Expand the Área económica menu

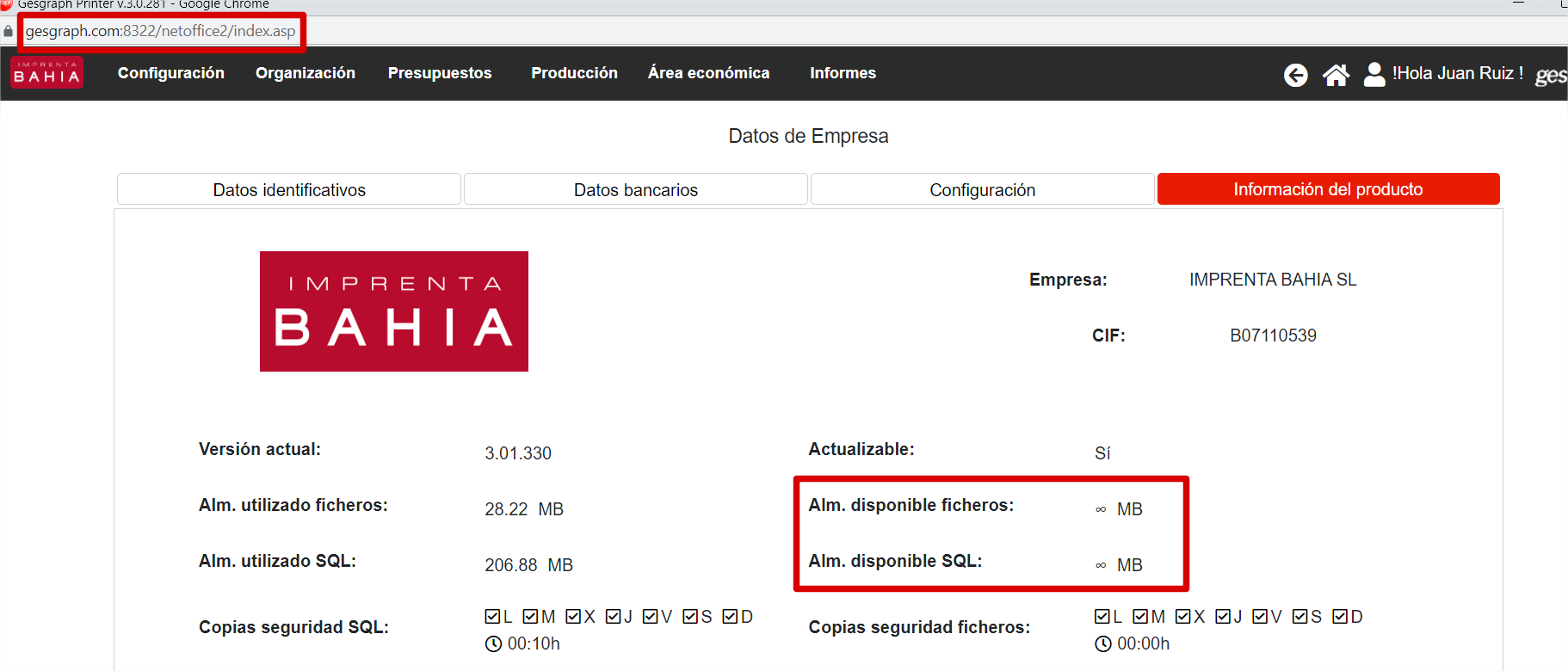tap(708, 73)
